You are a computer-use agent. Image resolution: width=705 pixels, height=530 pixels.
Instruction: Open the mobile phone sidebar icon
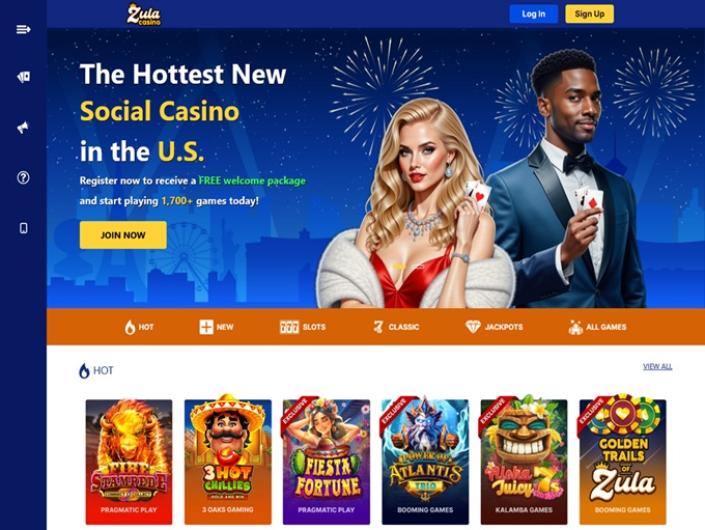(23, 228)
